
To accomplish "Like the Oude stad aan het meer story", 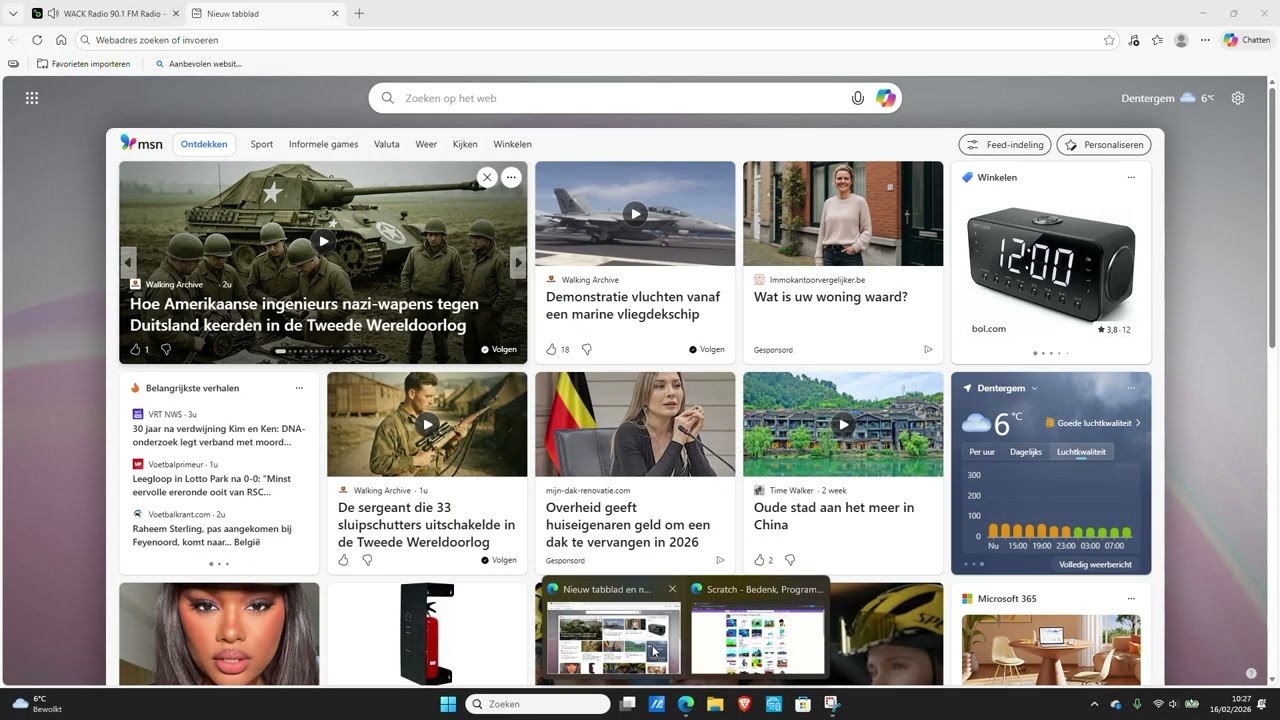I will [x=759, y=560].
